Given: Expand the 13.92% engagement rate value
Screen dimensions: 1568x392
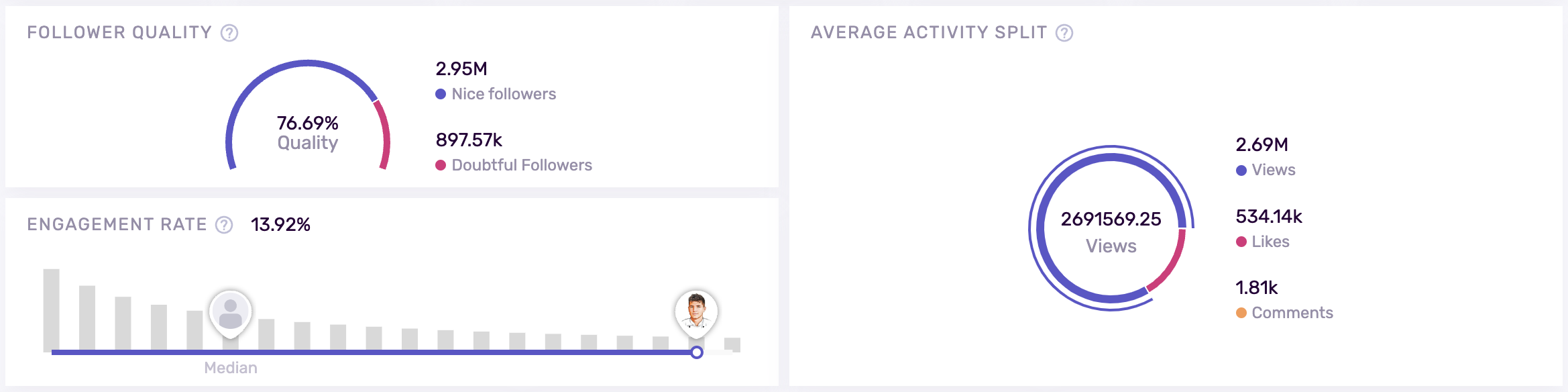Looking at the screenshot, I should click(282, 225).
